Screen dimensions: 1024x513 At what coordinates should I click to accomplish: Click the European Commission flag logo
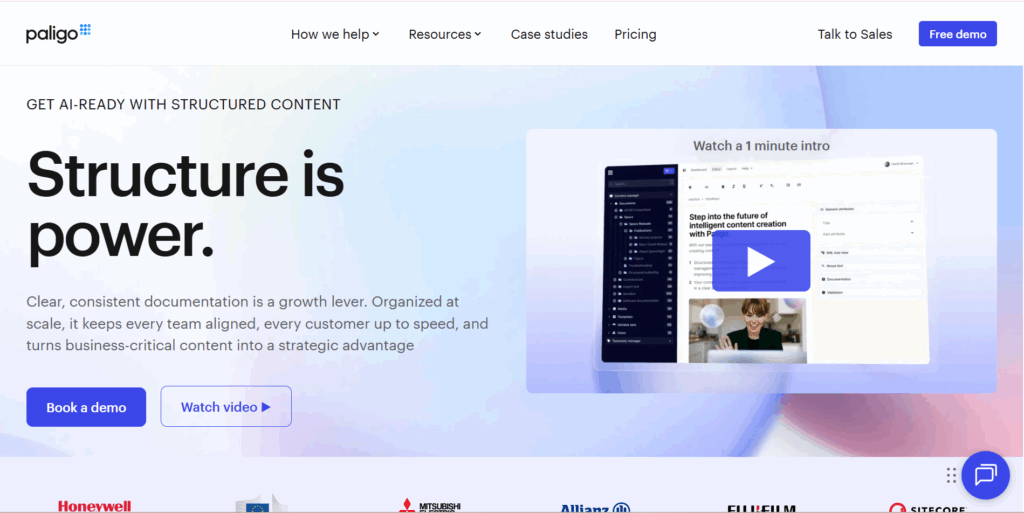point(261,504)
